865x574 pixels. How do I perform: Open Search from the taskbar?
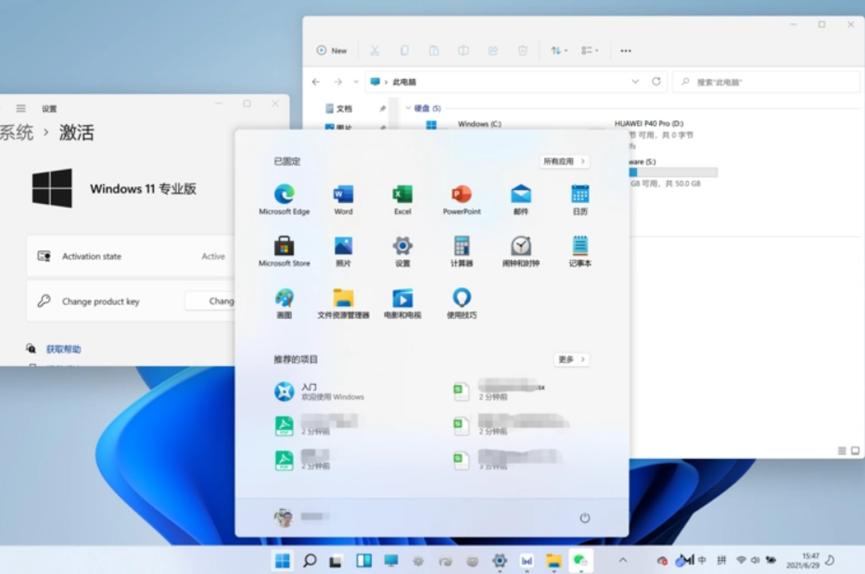tap(309, 561)
